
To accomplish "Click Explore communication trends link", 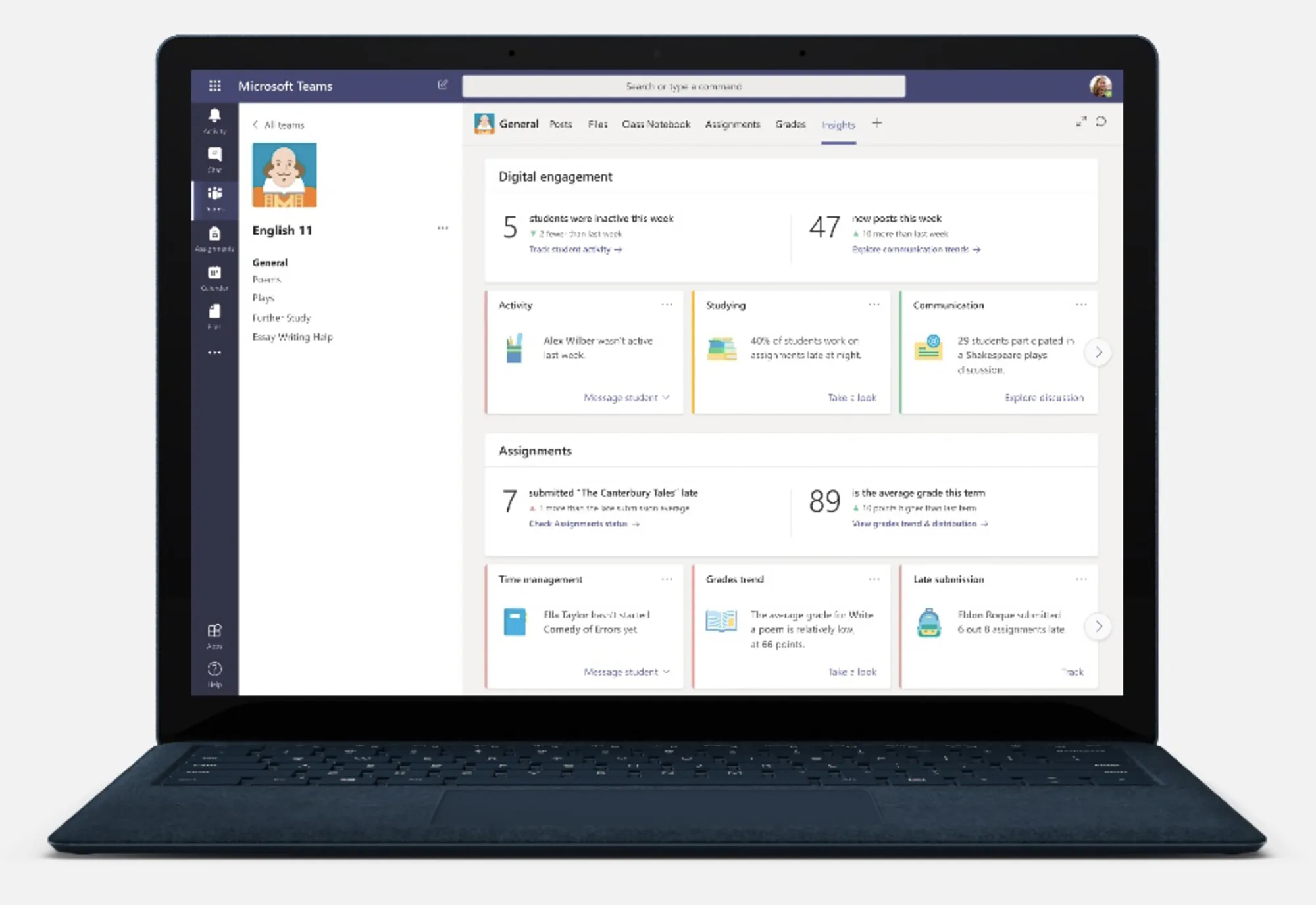I will coord(916,249).
